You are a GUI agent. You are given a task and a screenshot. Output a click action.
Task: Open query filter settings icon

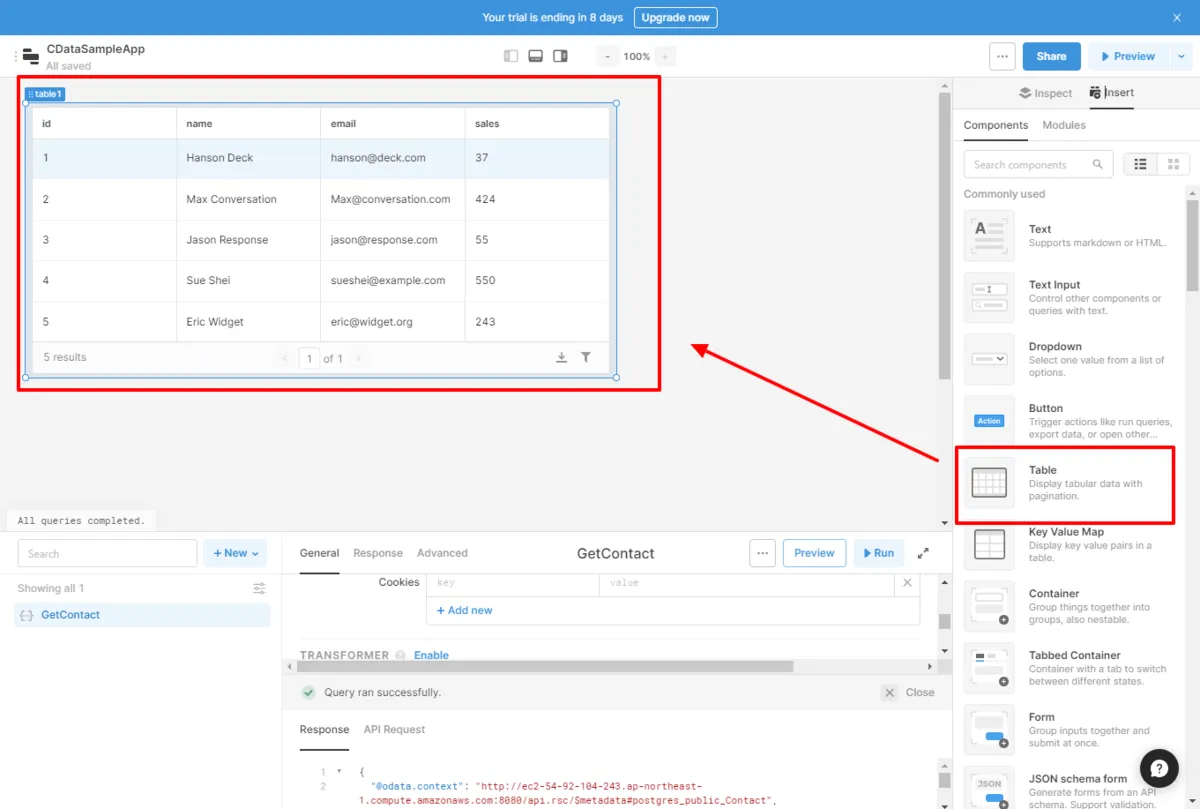coord(259,588)
